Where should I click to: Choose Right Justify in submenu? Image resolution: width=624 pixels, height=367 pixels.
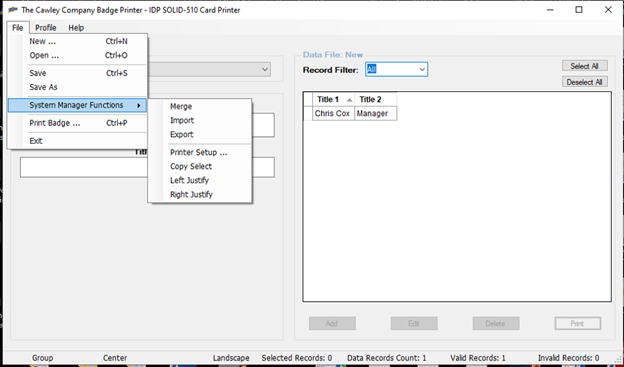(x=200, y=195)
